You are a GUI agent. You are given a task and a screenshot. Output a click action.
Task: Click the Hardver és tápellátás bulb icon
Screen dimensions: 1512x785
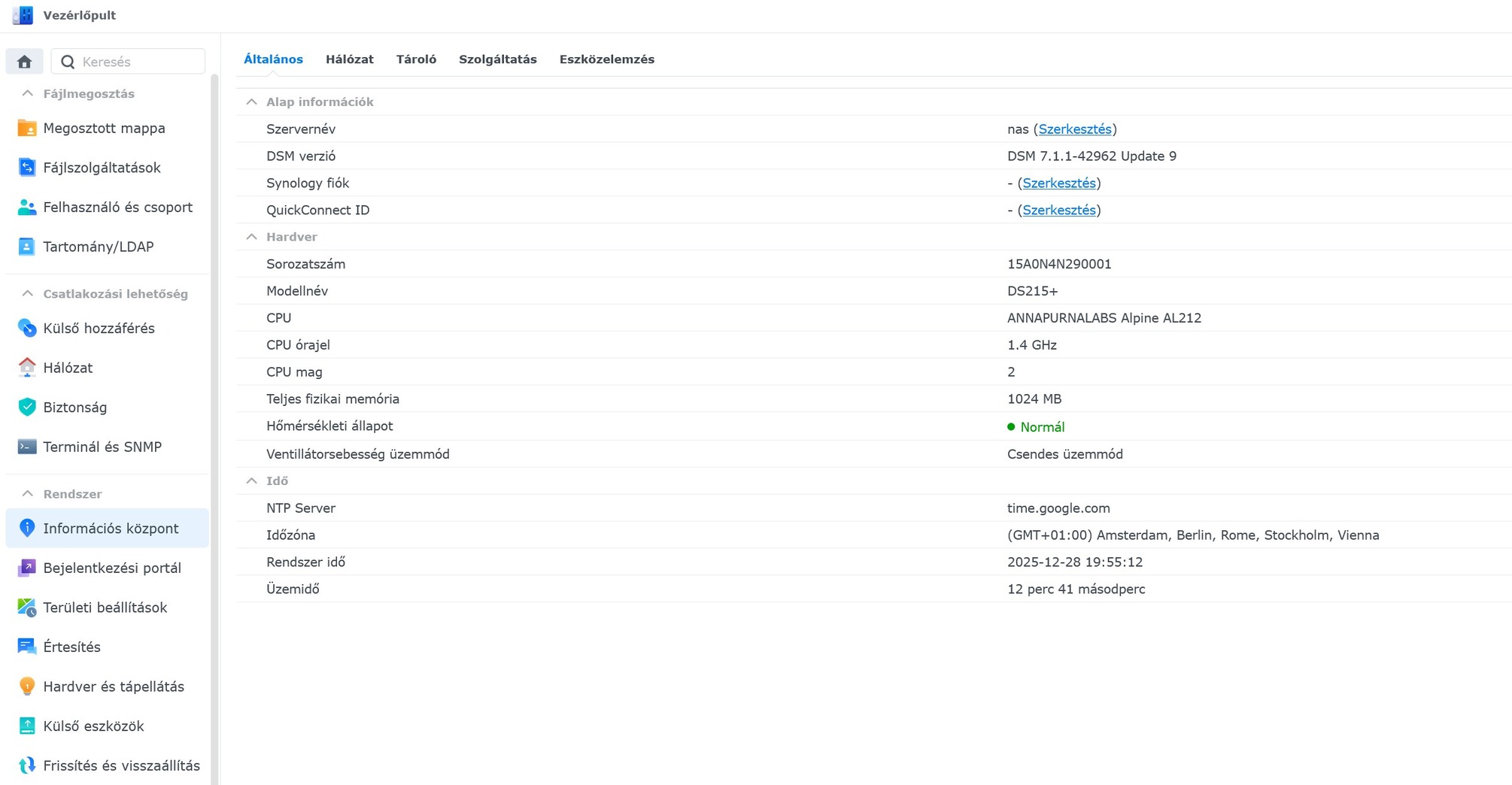click(27, 686)
